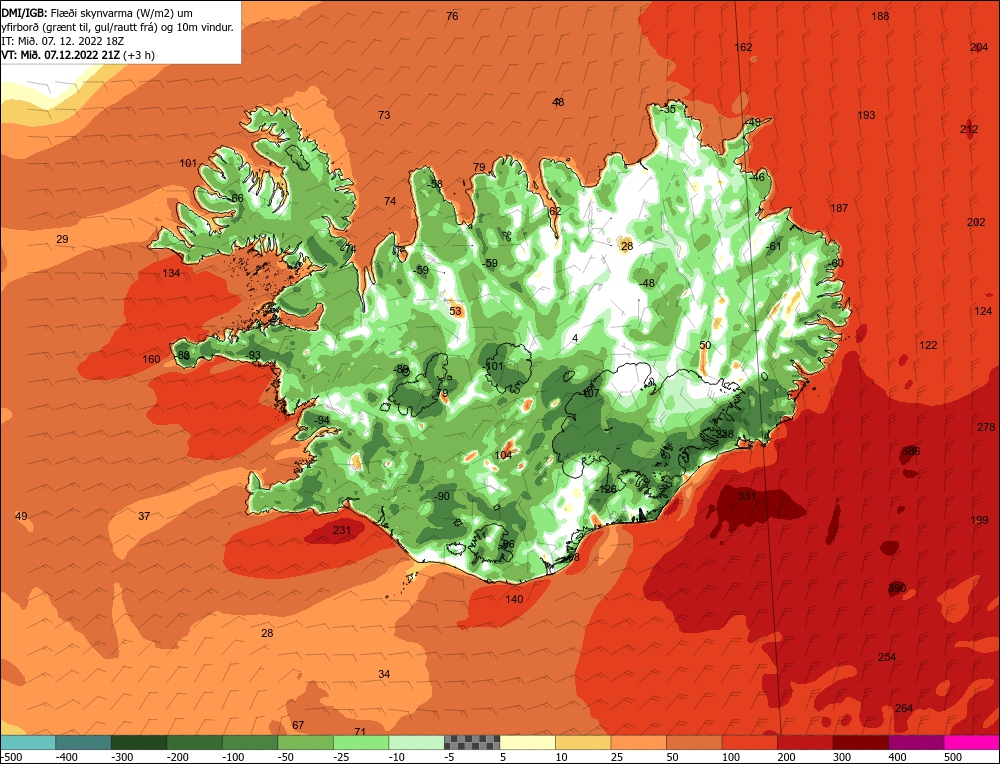Click the value 62 on the north coast
Viewport: 1000px width, 764px height.
tap(555, 211)
